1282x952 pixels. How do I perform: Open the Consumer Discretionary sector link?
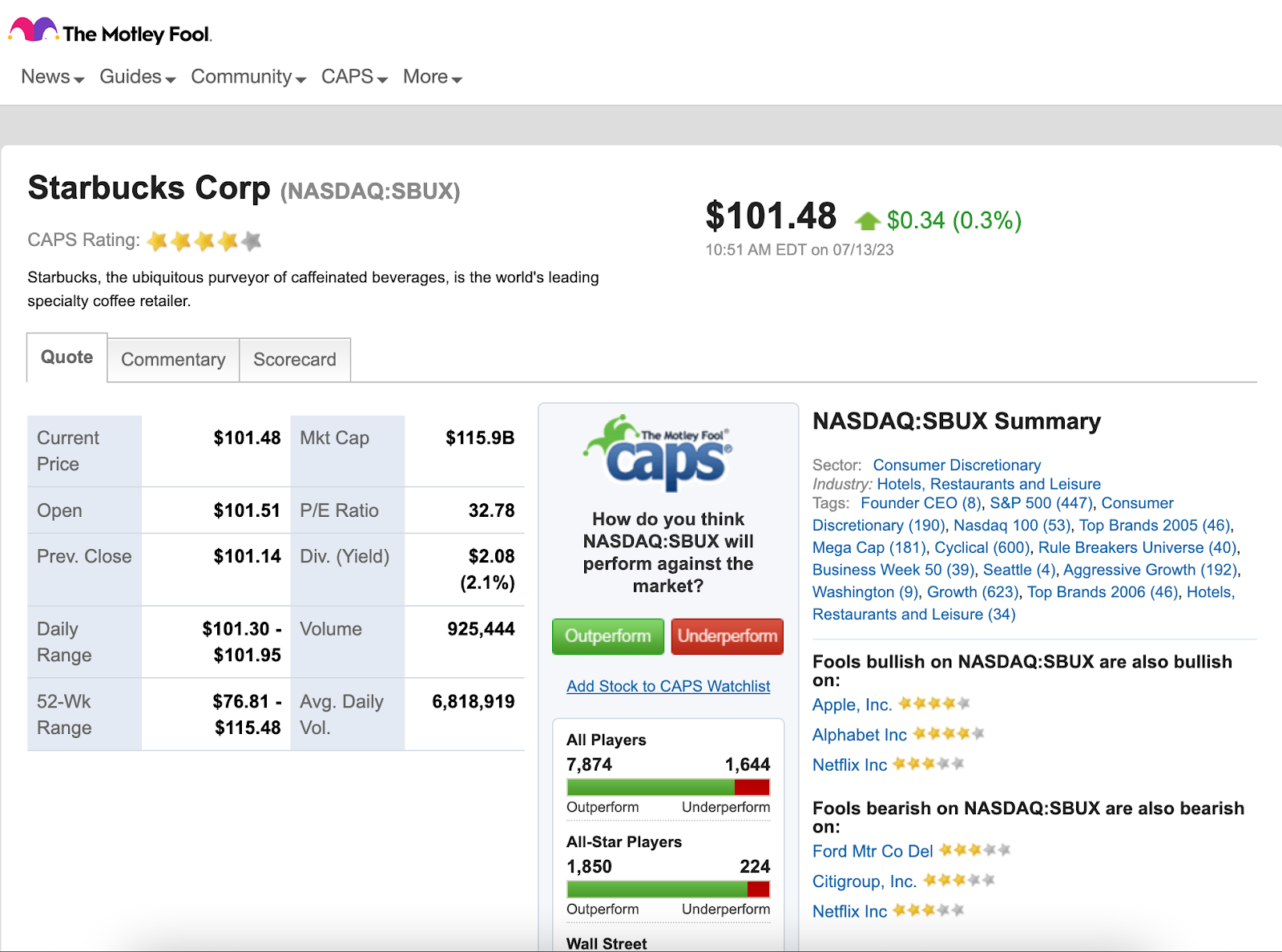point(957,465)
